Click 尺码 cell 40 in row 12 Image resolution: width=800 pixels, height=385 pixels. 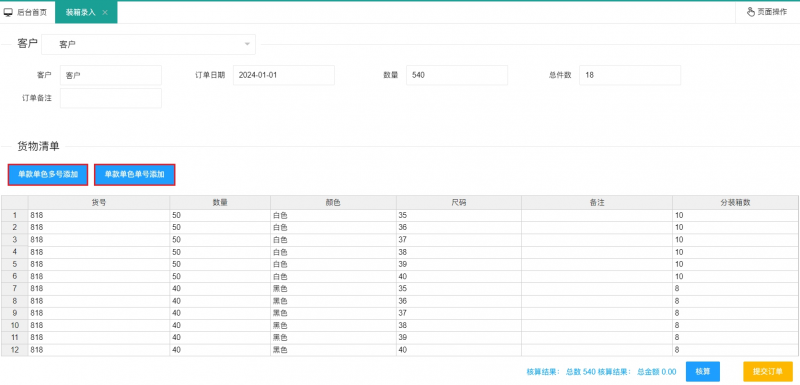coord(459,350)
